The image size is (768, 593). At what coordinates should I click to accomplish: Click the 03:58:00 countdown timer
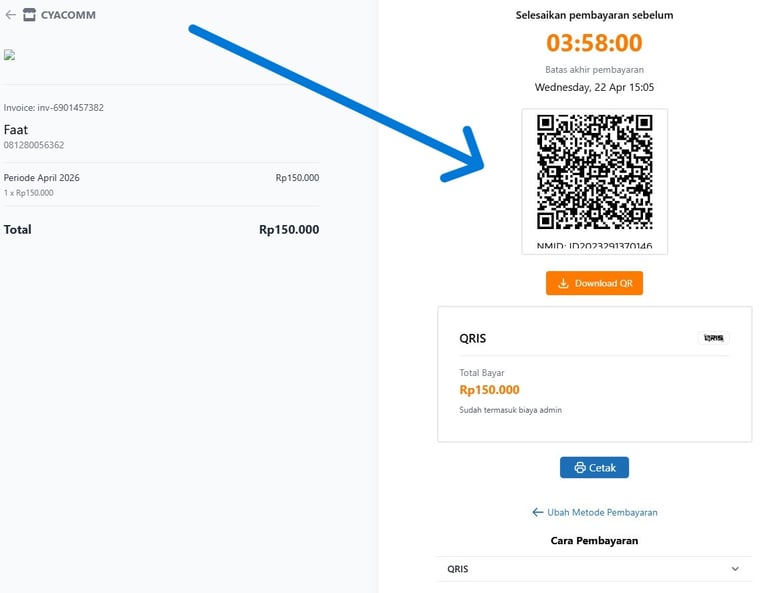(x=594, y=43)
